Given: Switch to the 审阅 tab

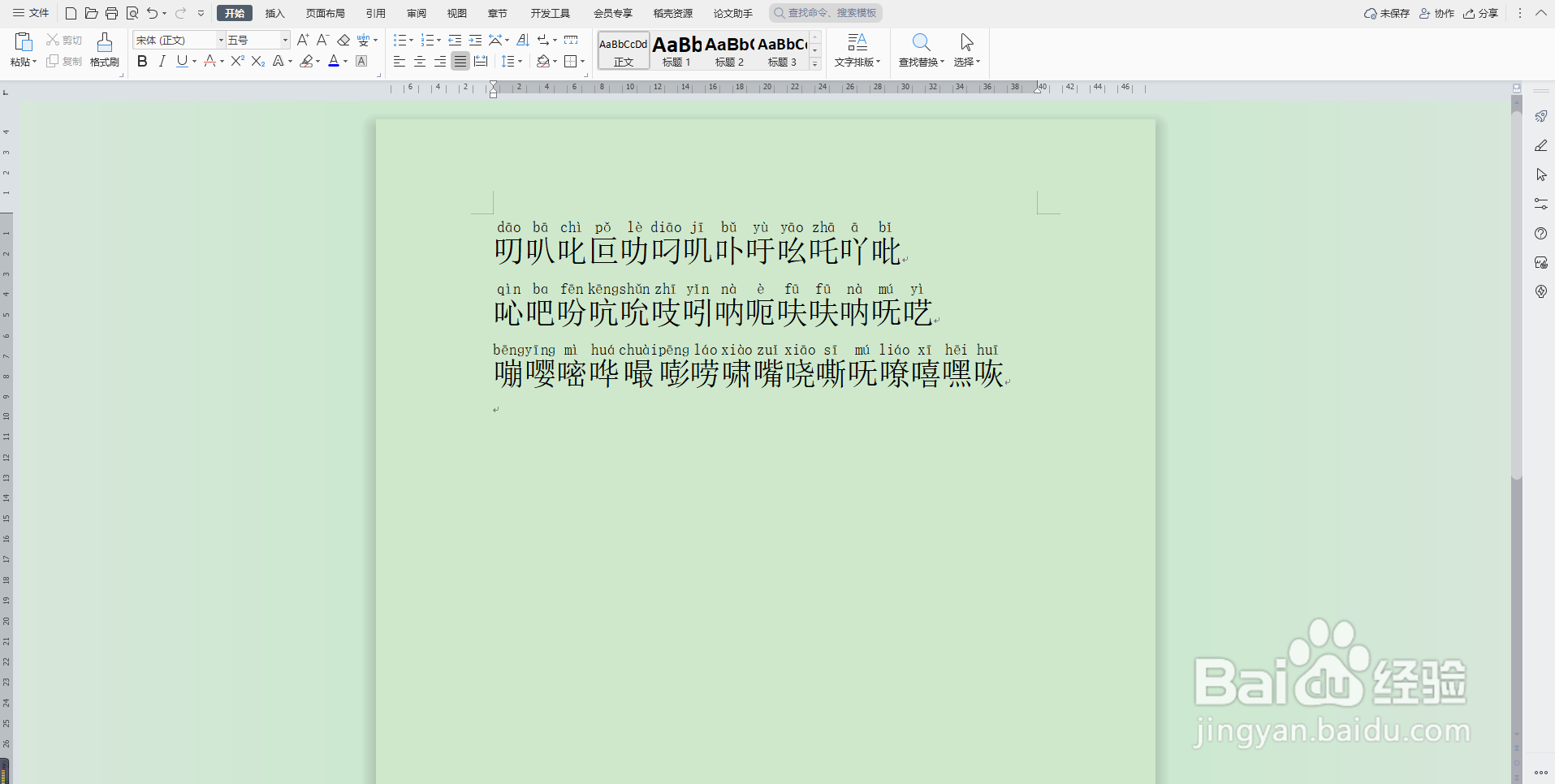Looking at the screenshot, I should tap(417, 13).
